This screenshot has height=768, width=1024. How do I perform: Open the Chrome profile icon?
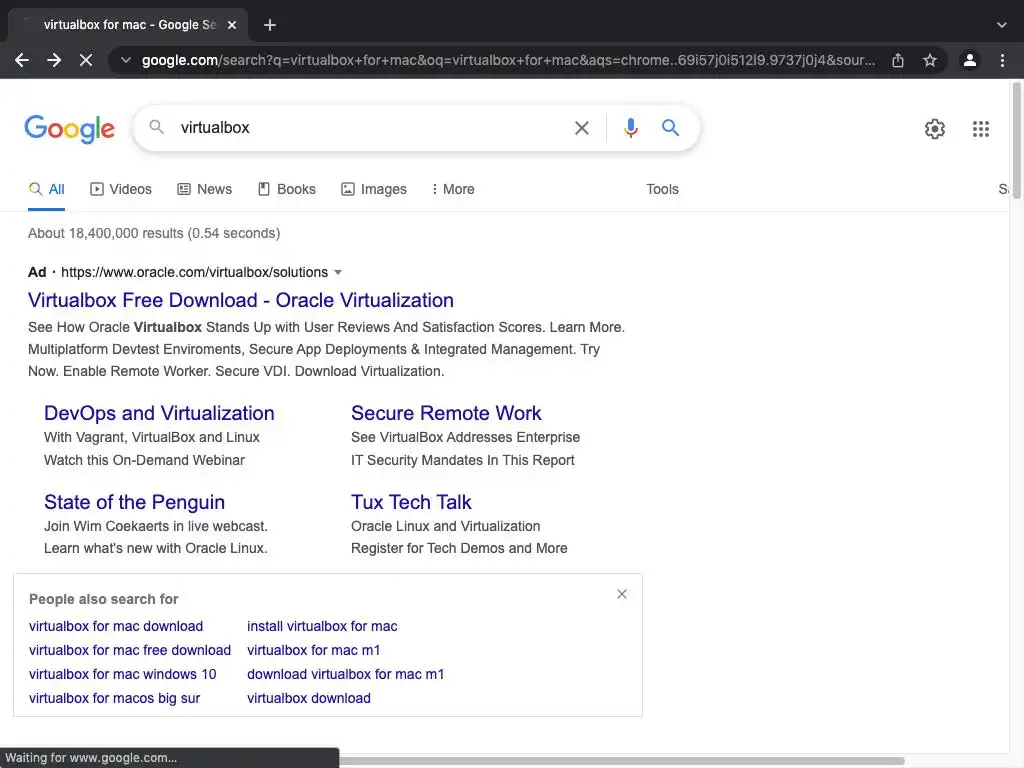[x=970, y=60]
